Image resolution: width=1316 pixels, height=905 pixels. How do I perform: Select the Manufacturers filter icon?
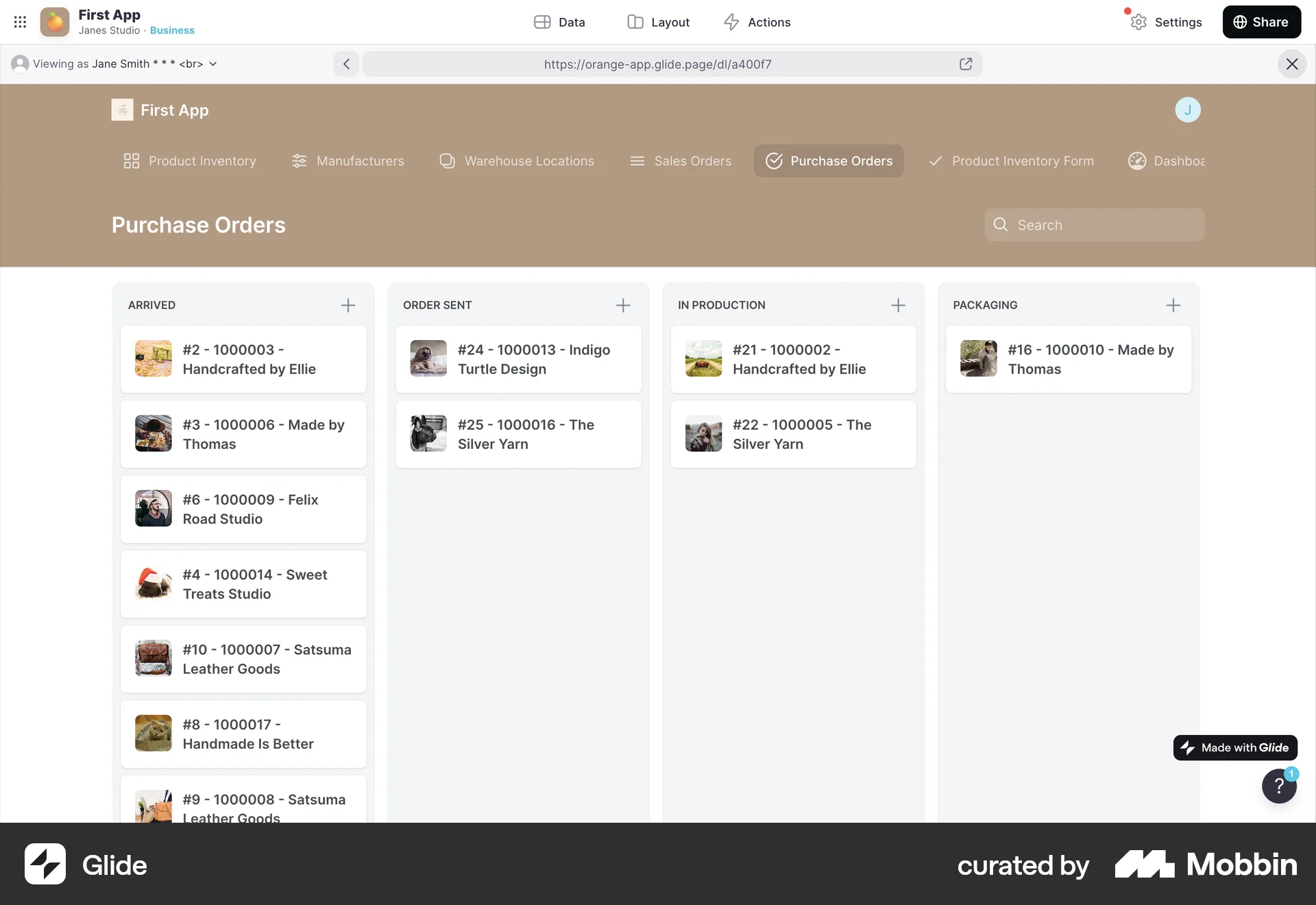coord(299,160)
